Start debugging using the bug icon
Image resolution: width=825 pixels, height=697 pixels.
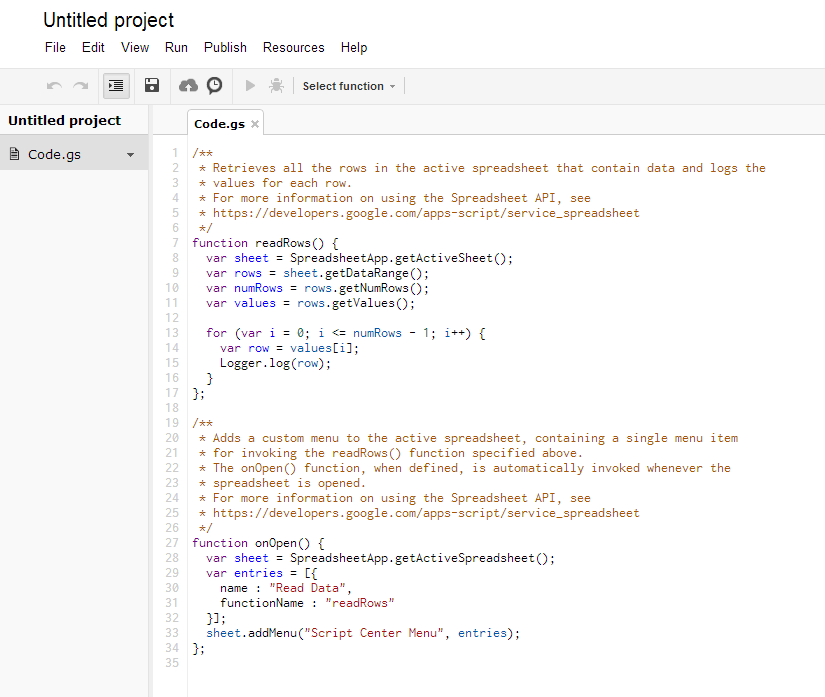tap(275, 85)
